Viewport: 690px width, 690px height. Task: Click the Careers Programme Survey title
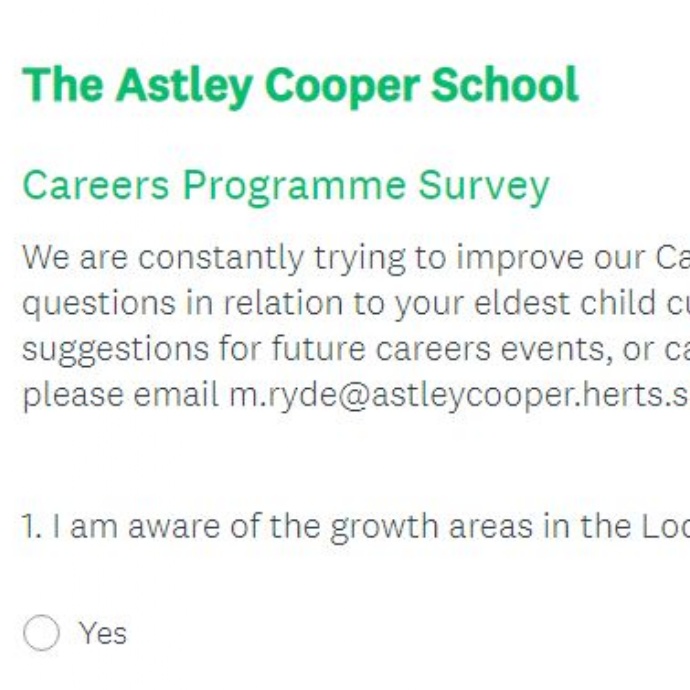click(286, 187)
